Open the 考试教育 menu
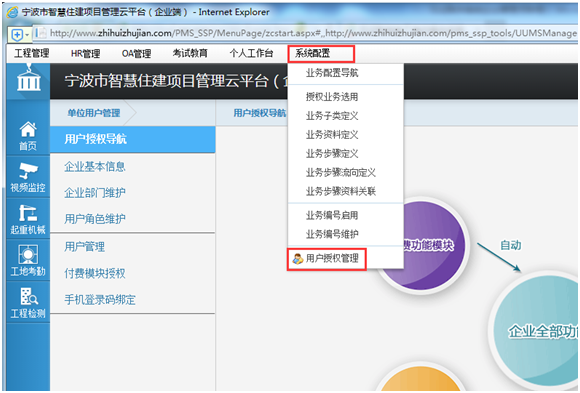This screenshot has height=393, width=580. coord(190,54)
